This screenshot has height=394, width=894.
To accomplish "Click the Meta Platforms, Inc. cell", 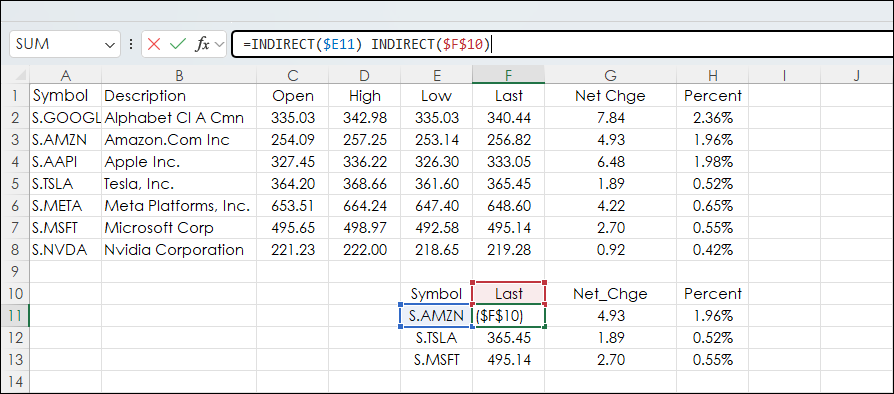I will (179, 206).
